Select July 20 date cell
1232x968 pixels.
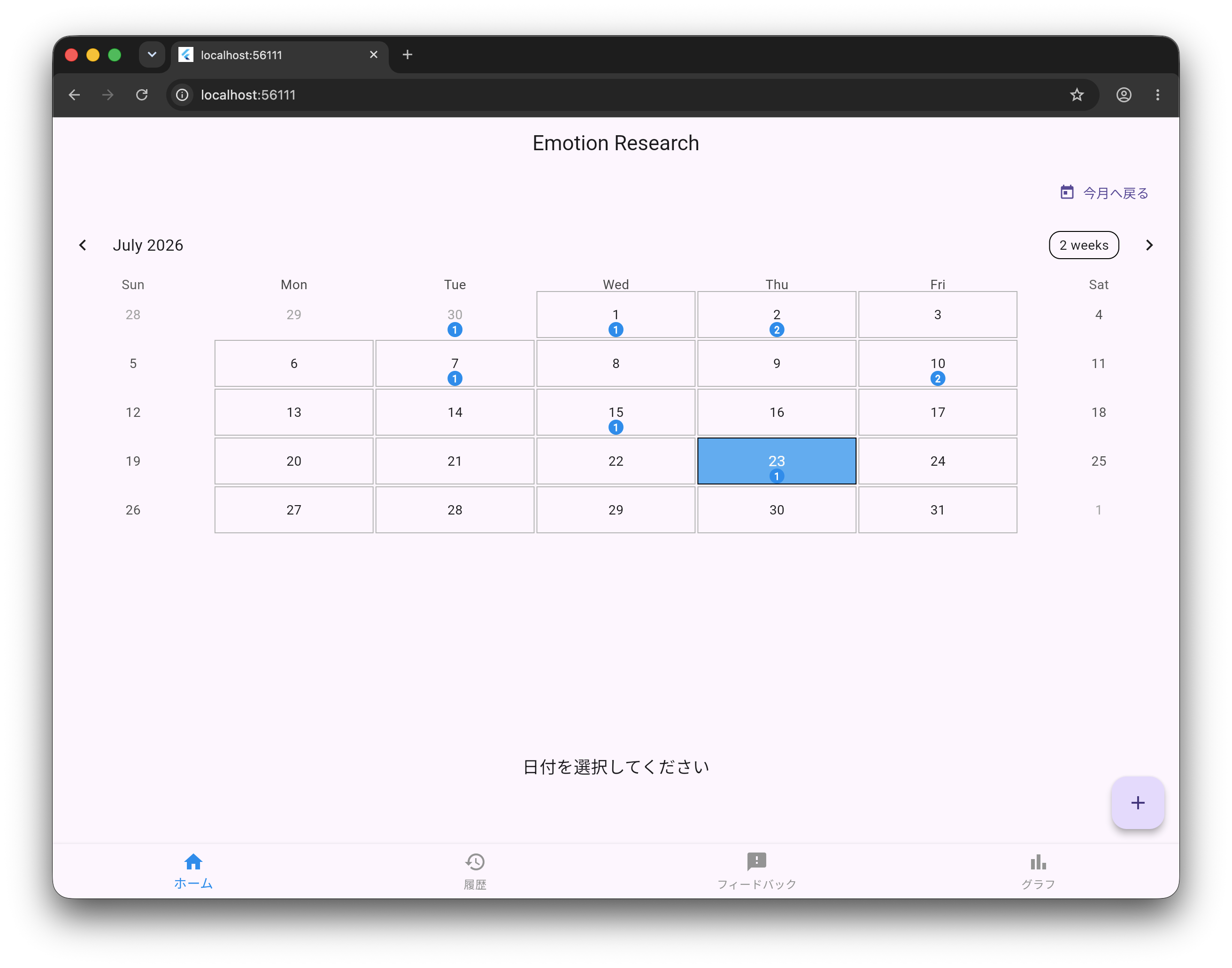[x=293, y=461]
